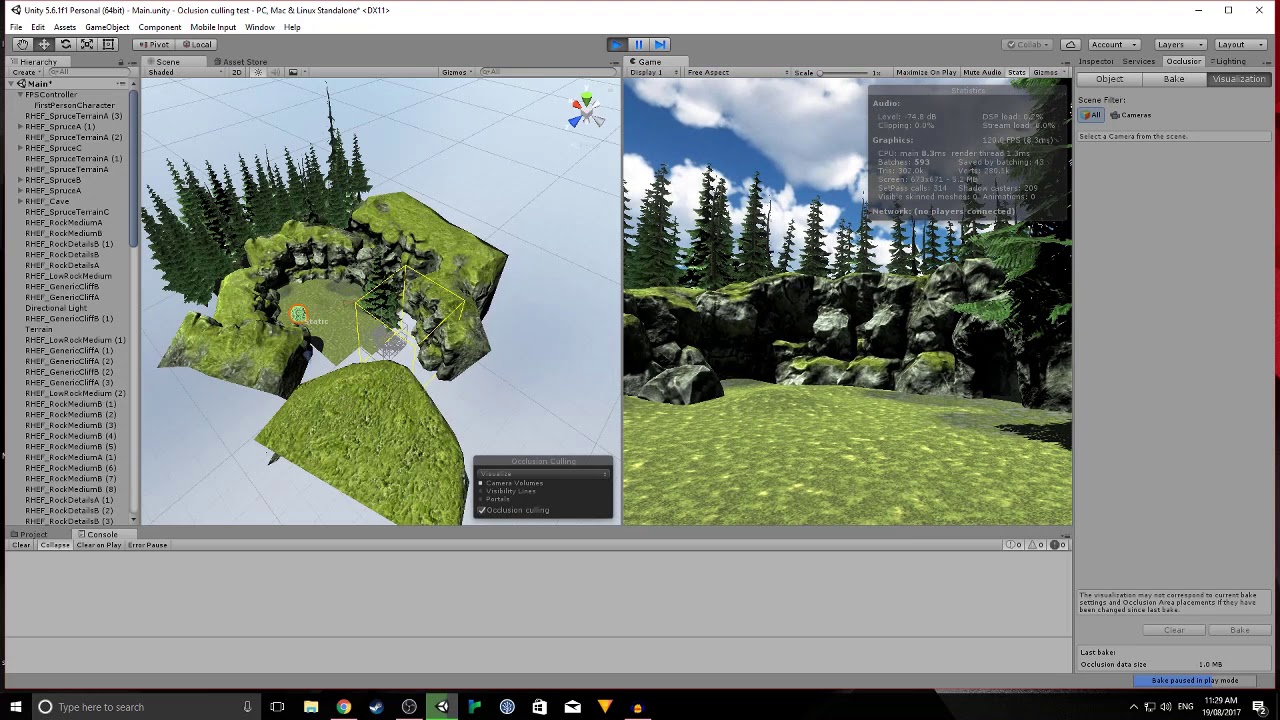Open Chrome from the taskbar

[x=343, y=707]
